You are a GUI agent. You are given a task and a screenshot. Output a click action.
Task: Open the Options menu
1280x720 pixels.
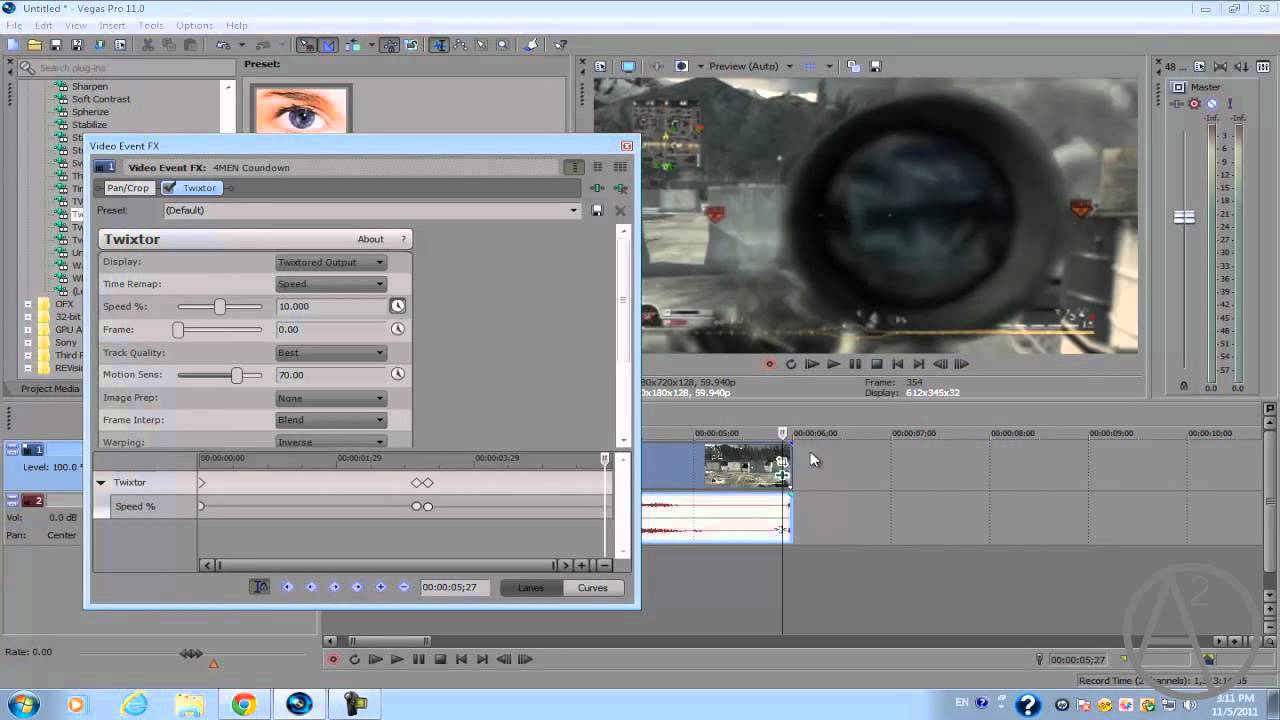(194, 25)
